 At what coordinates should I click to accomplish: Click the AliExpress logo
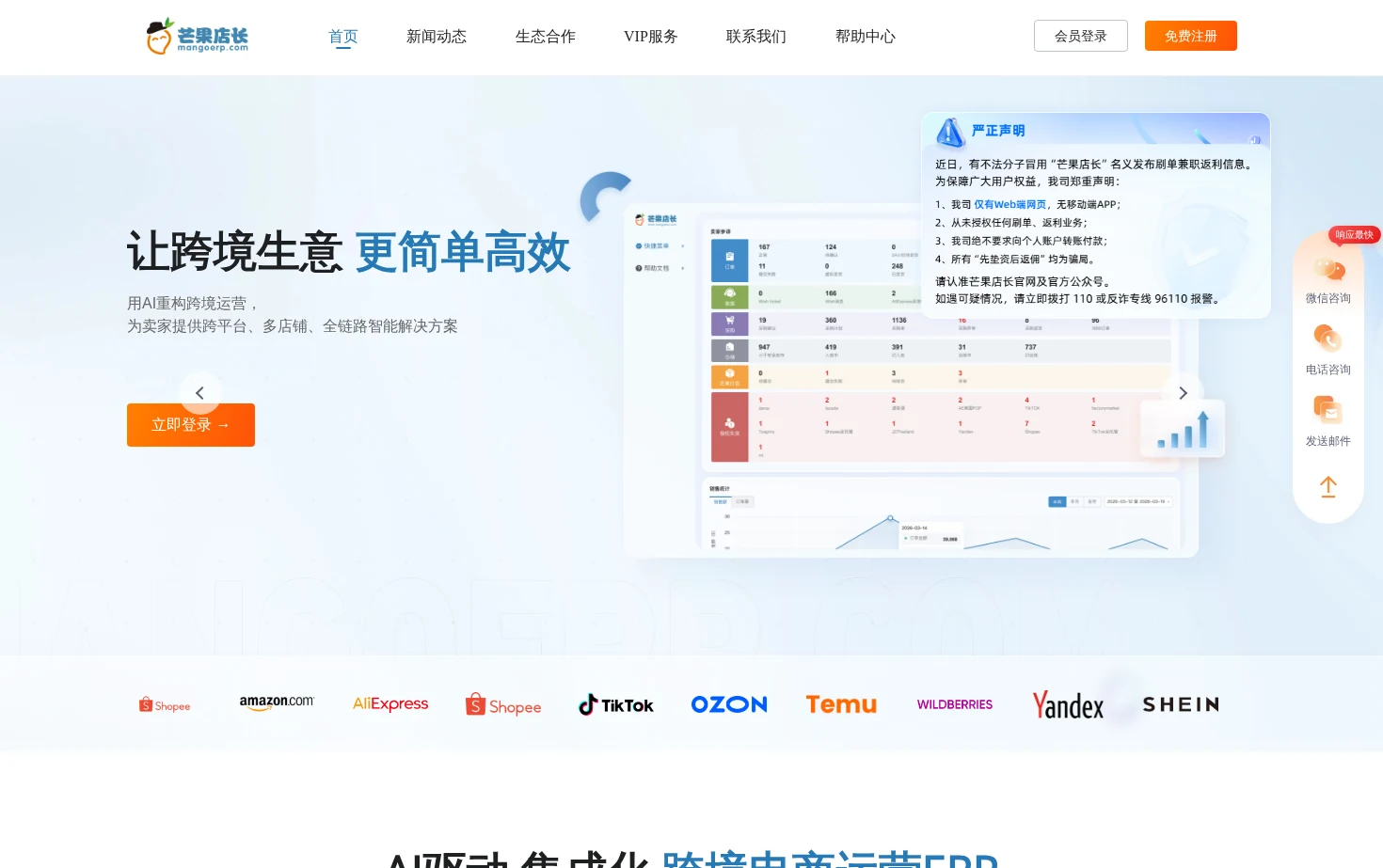pyautogui.click(x=390, y=704)
